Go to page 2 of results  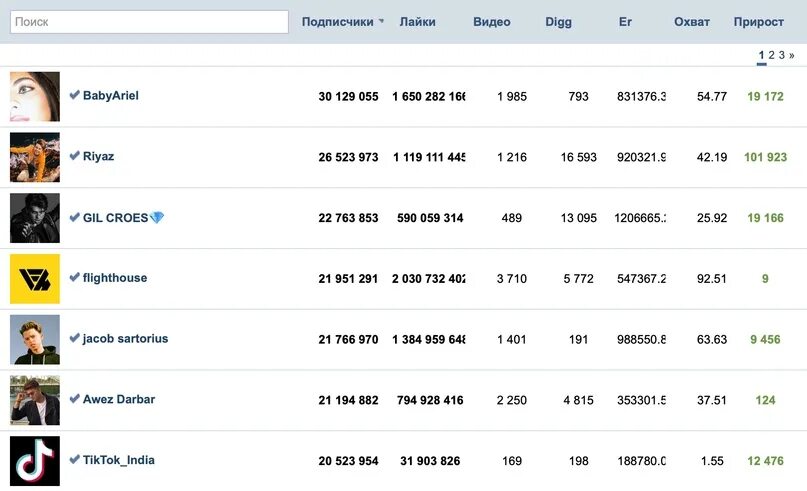pos(771,55)
